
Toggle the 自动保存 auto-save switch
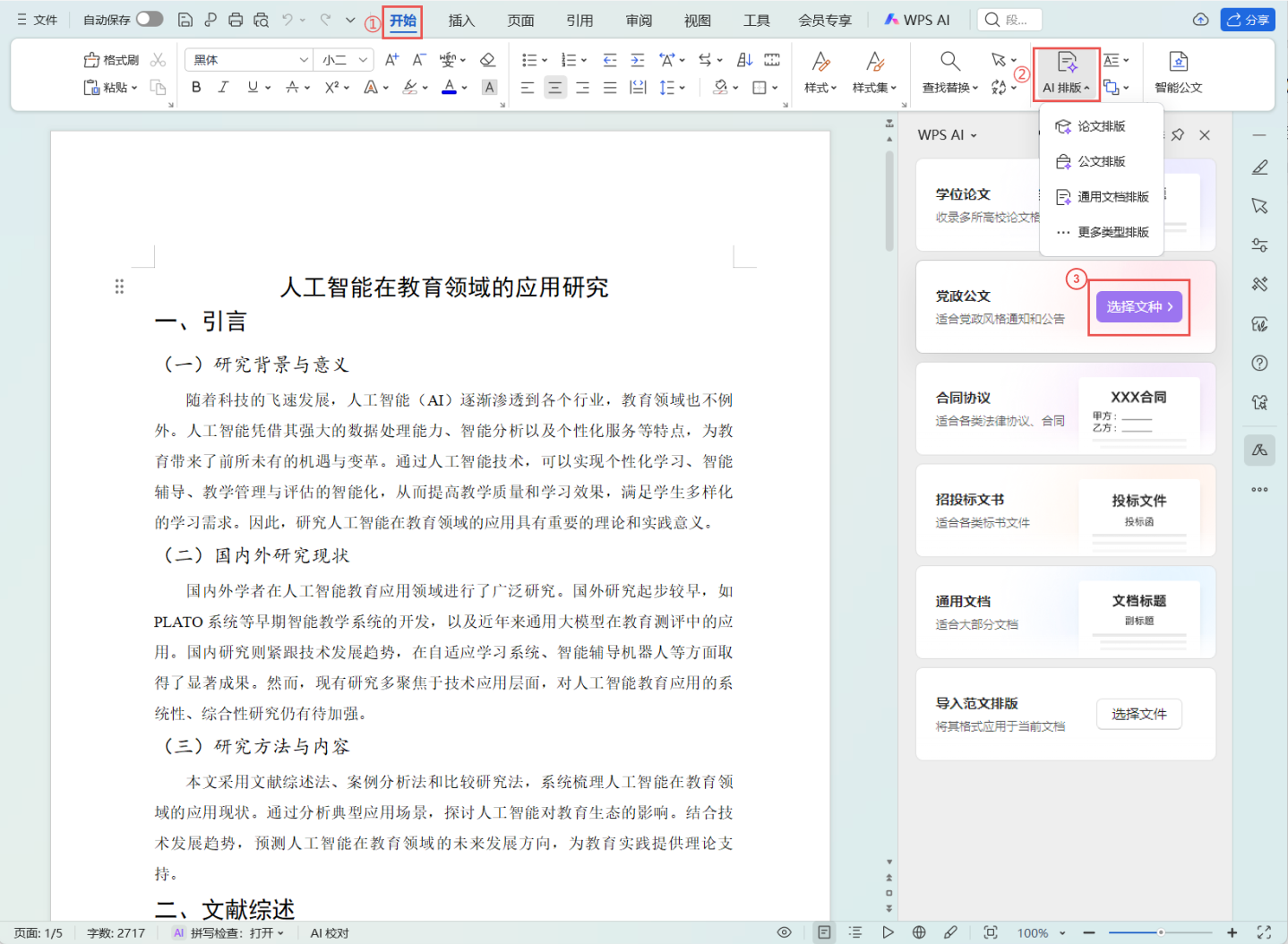click(150, 19)
